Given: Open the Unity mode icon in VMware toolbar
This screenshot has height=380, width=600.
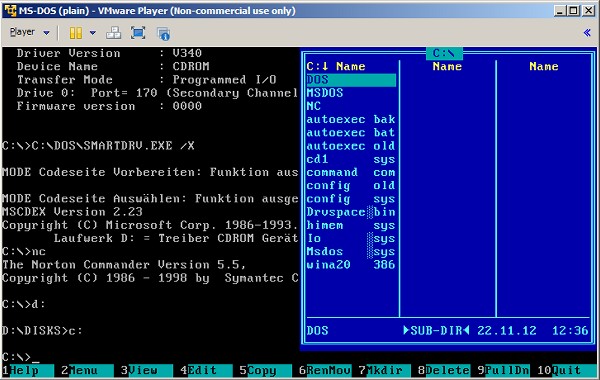Looking at the screenshot, I should pyautogui.click(x=164, y=33).
